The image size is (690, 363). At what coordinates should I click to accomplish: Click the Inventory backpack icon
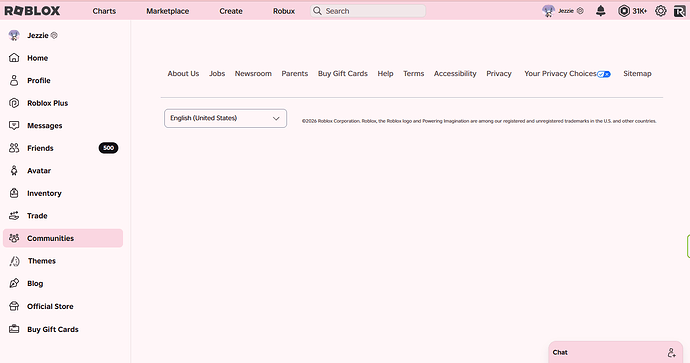point(14,193)
